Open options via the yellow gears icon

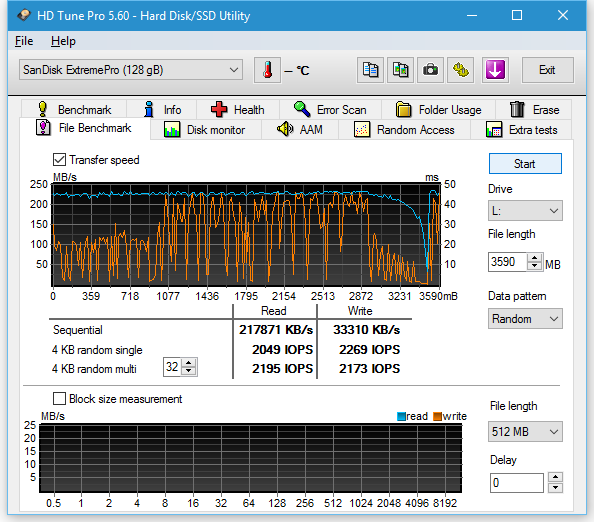pos(460,70)
